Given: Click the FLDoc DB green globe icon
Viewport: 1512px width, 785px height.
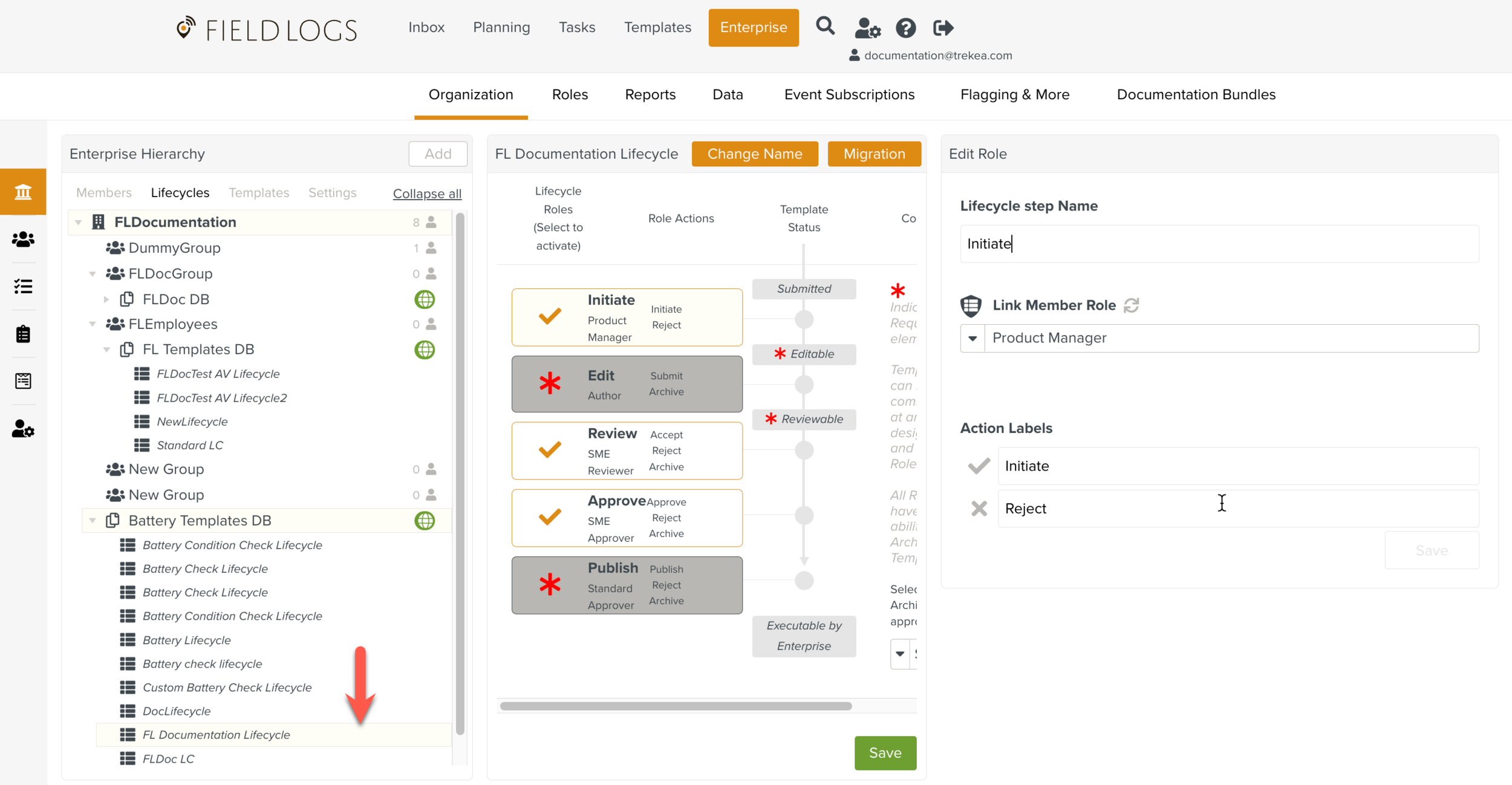Looking at the screenshot, I should pyautogui.click(x=425, y=299).
